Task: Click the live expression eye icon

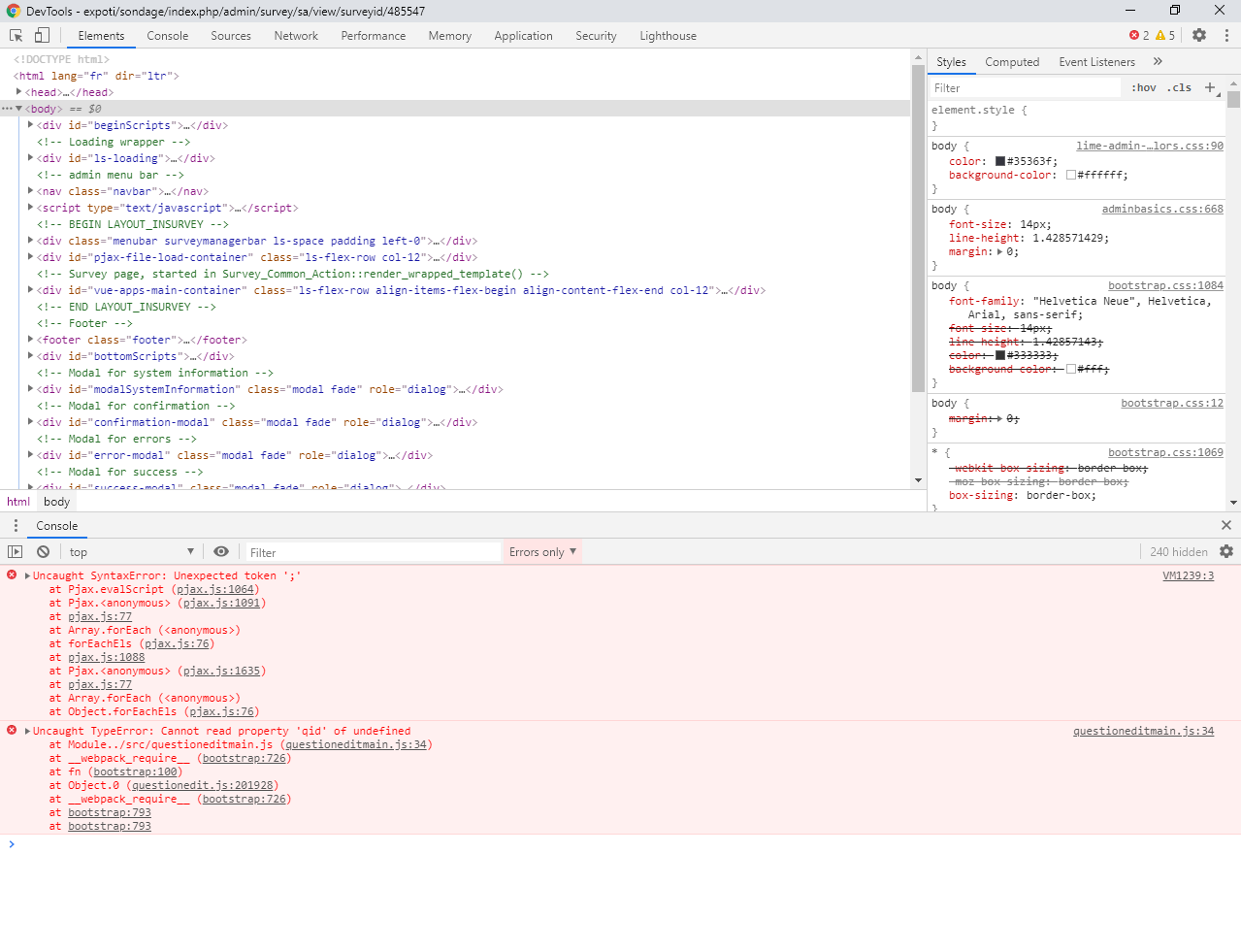Action: [x=221, y=552]
